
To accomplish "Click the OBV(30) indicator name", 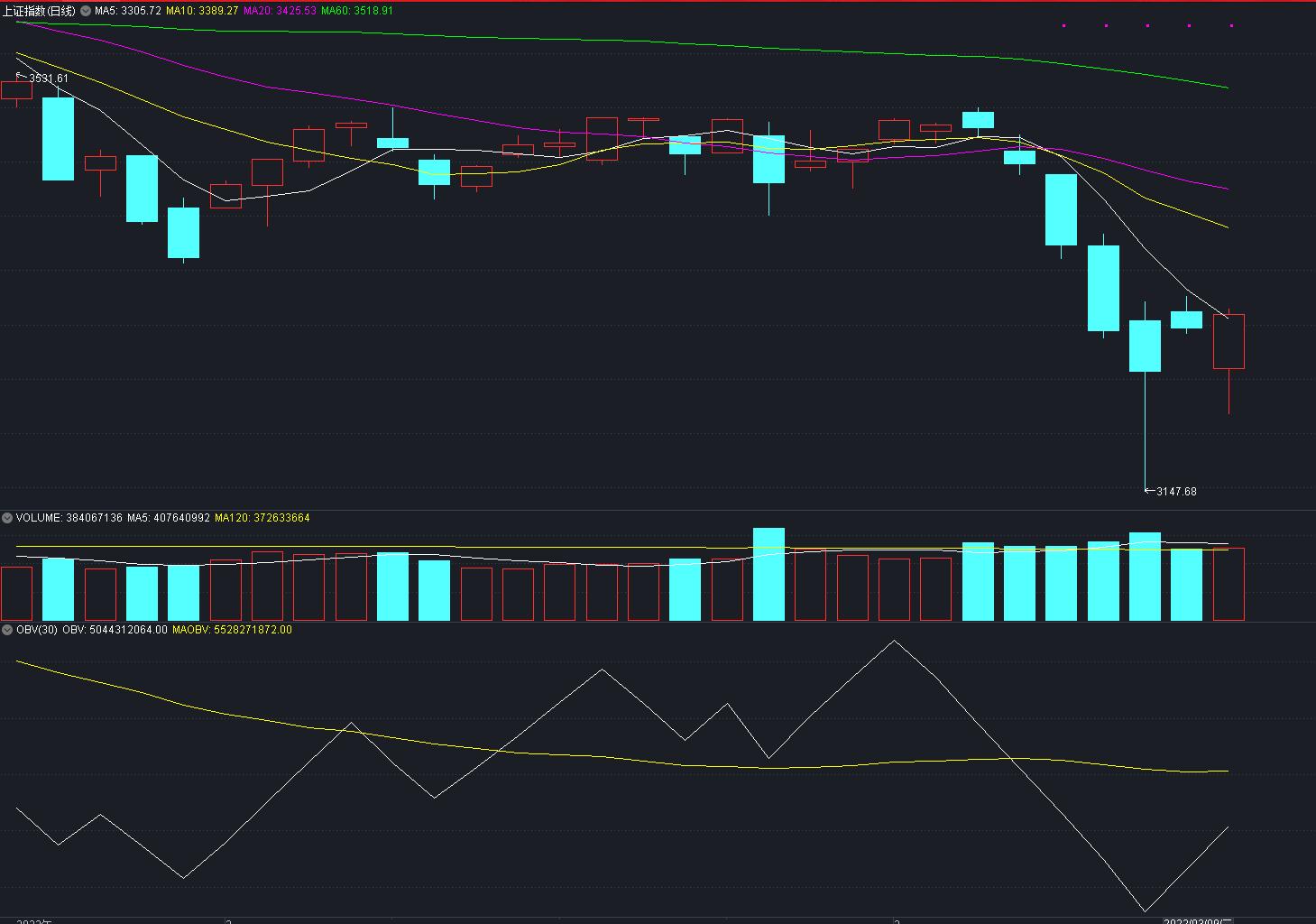I will pyautogui.click(x=37, y=630).
